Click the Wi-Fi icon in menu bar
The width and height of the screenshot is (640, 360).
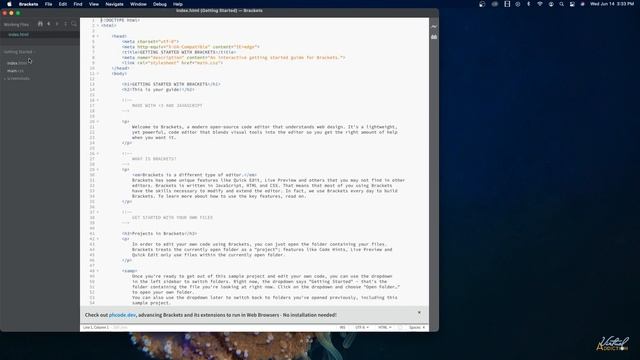pos(540,4)
